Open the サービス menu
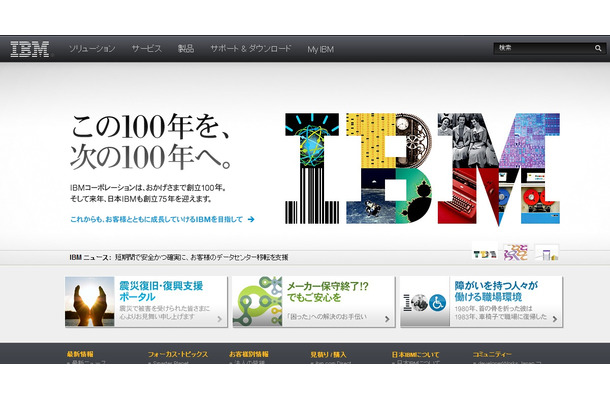610x400 pixels. tap(146, 49)
